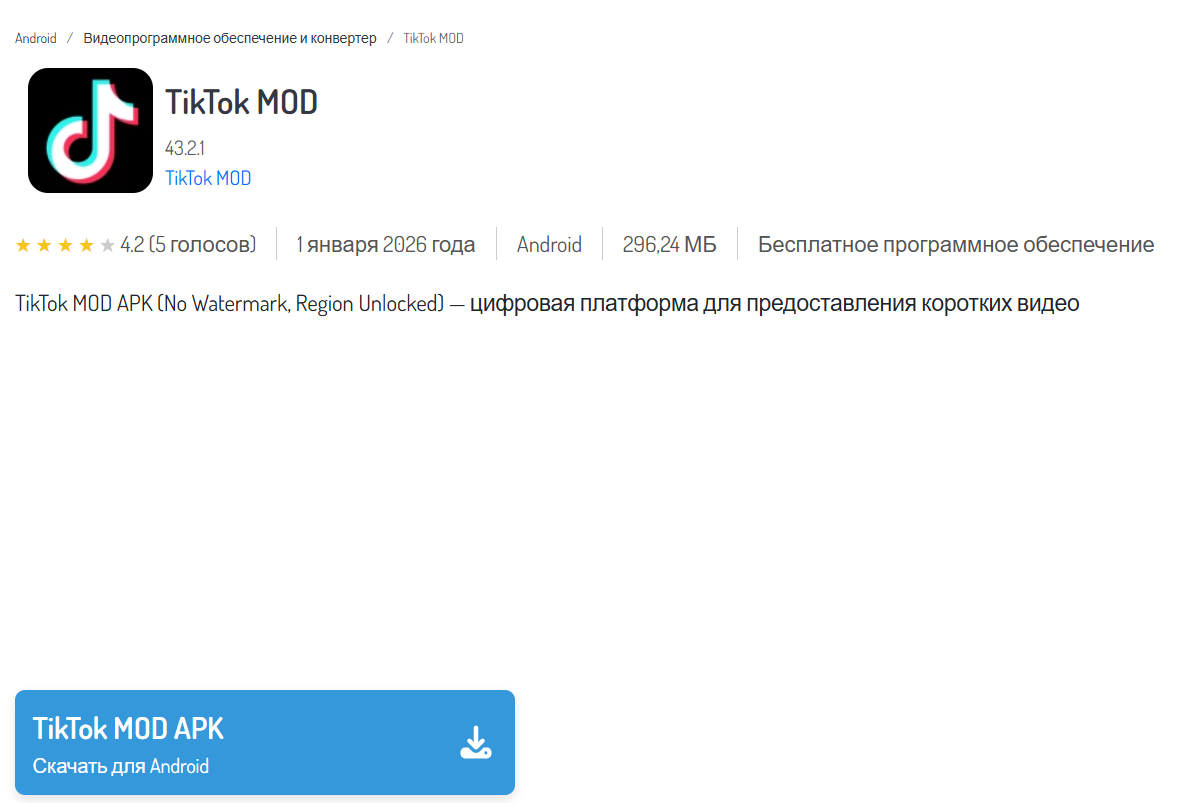Select the first yellow rating star
This screenshot has height=803, width=1196.
23,245
